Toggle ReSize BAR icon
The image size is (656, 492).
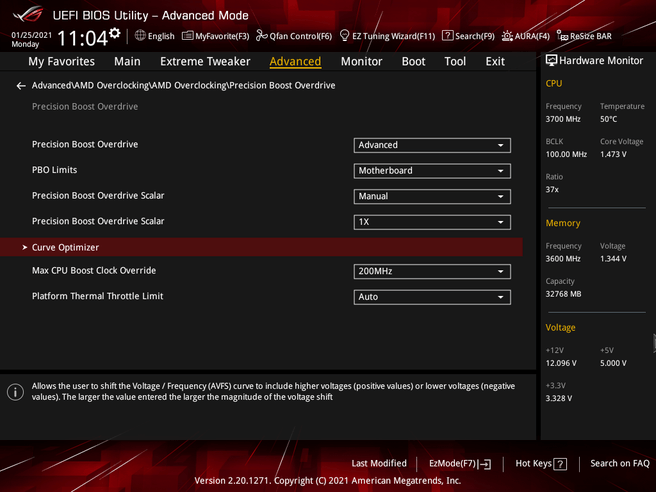pos(562,36)
